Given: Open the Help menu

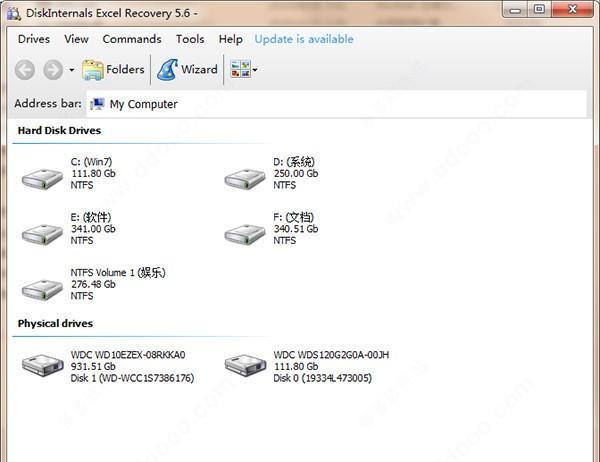Looking at the screenshot, I should coord(230,39).
